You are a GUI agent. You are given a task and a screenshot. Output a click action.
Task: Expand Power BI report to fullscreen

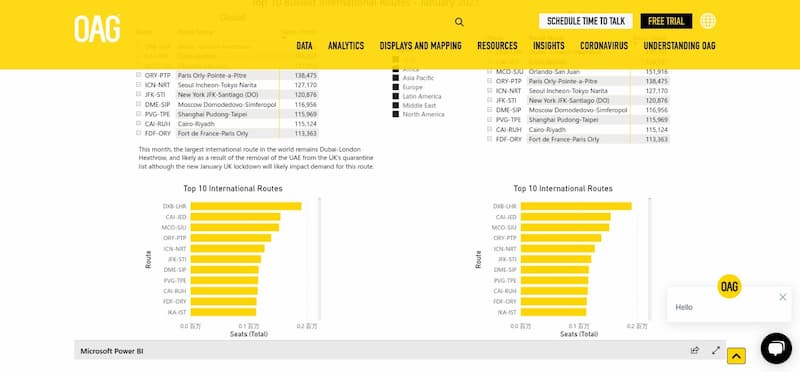pyautogui.click(x=716, y=351)
